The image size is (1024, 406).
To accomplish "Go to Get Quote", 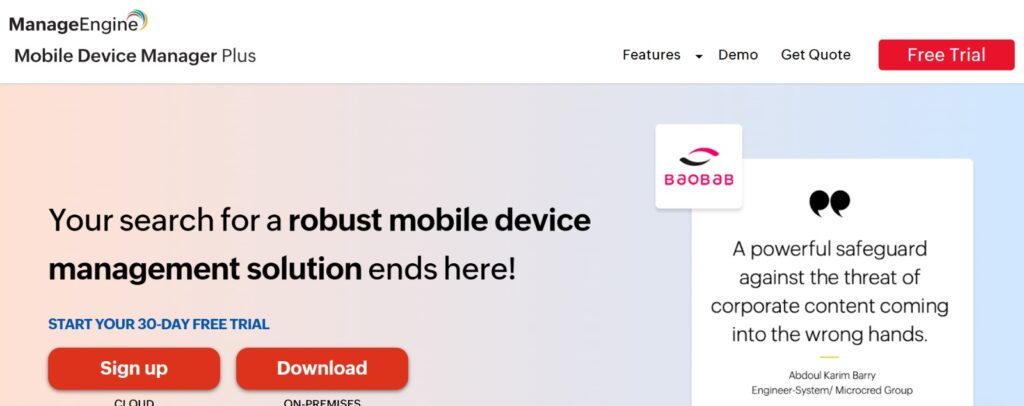I will (816, 55).
